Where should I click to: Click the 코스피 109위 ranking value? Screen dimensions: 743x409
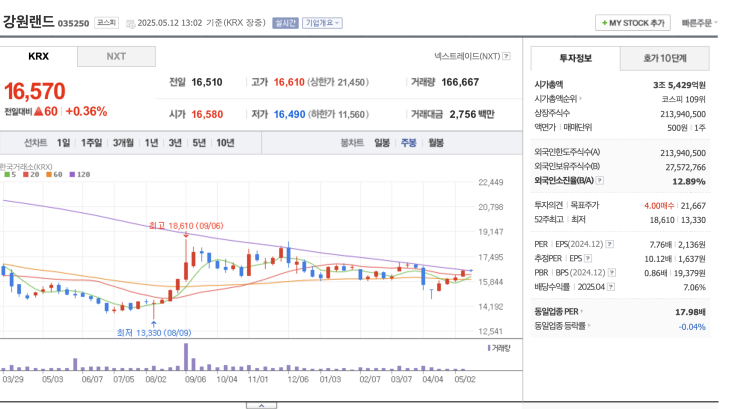683,100
